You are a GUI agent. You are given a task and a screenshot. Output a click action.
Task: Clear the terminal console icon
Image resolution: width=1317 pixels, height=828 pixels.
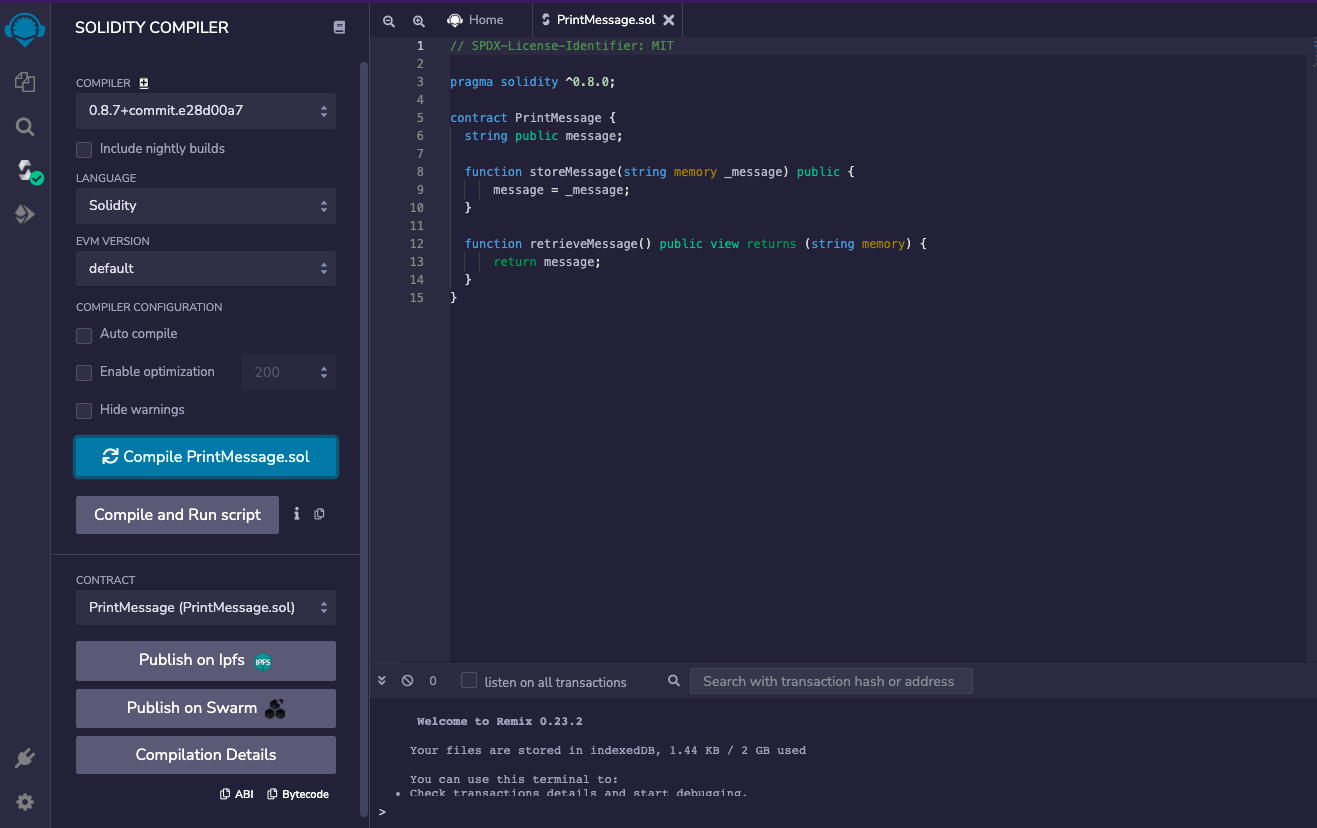click(x=407, y=680)
